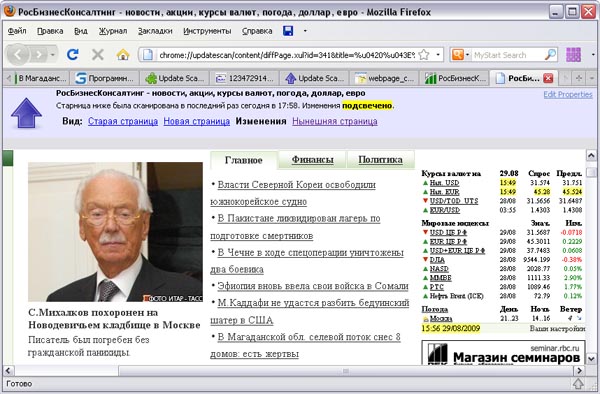Switch to the 'РосБизнесК...' tab with chart icon
The height and width of the screenshot is (394, 600).
click(455, 78)
